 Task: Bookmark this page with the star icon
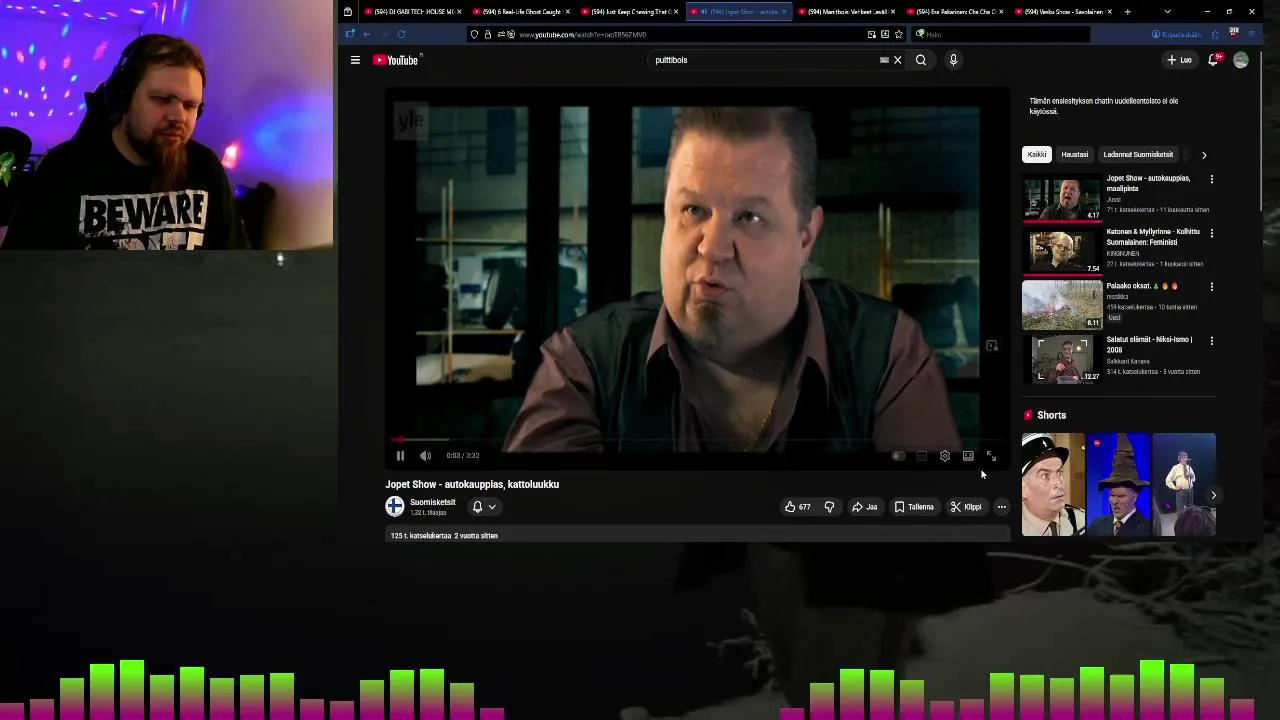(898, 34)
